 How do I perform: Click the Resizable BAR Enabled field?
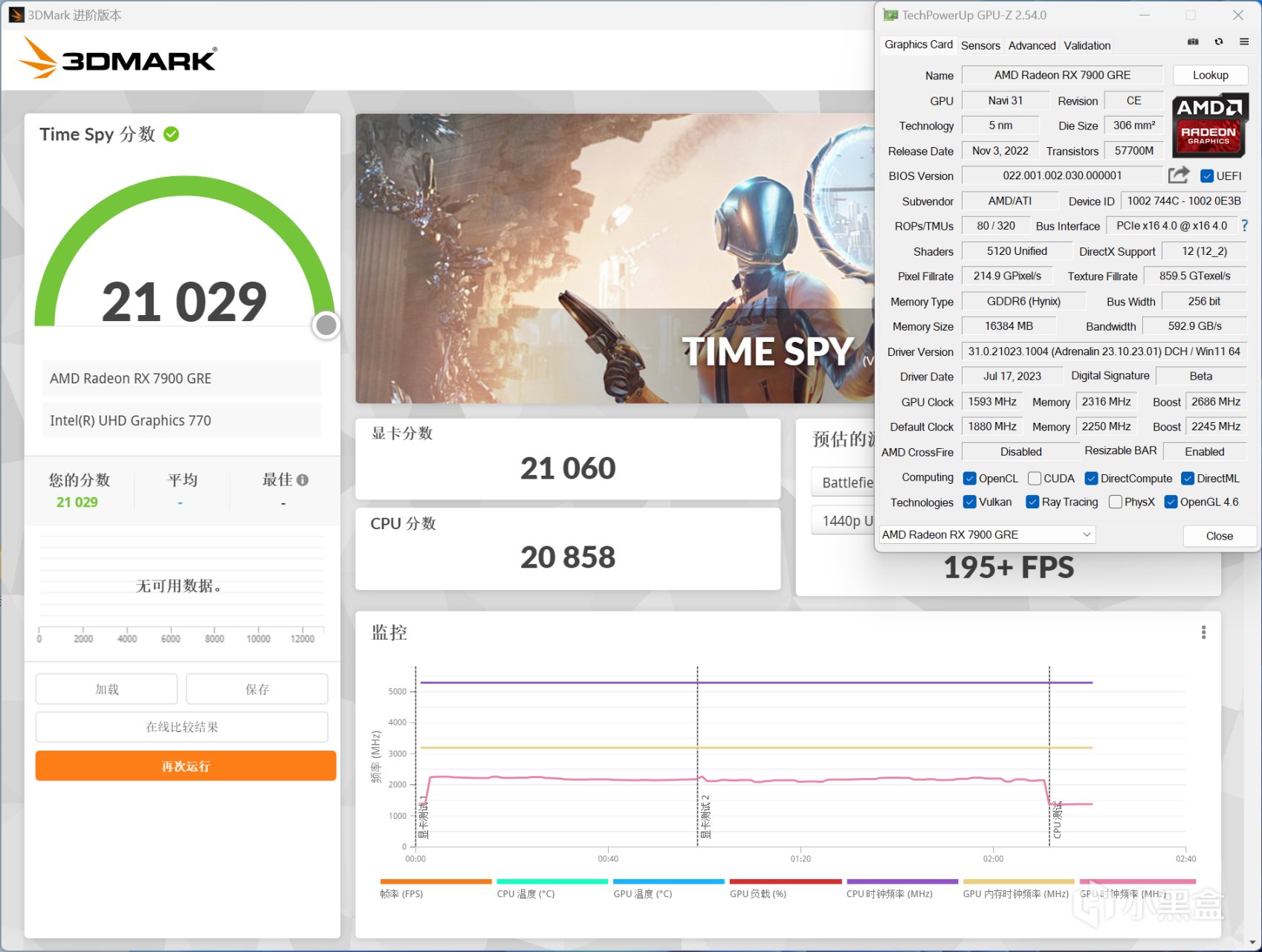point(1204,452)
